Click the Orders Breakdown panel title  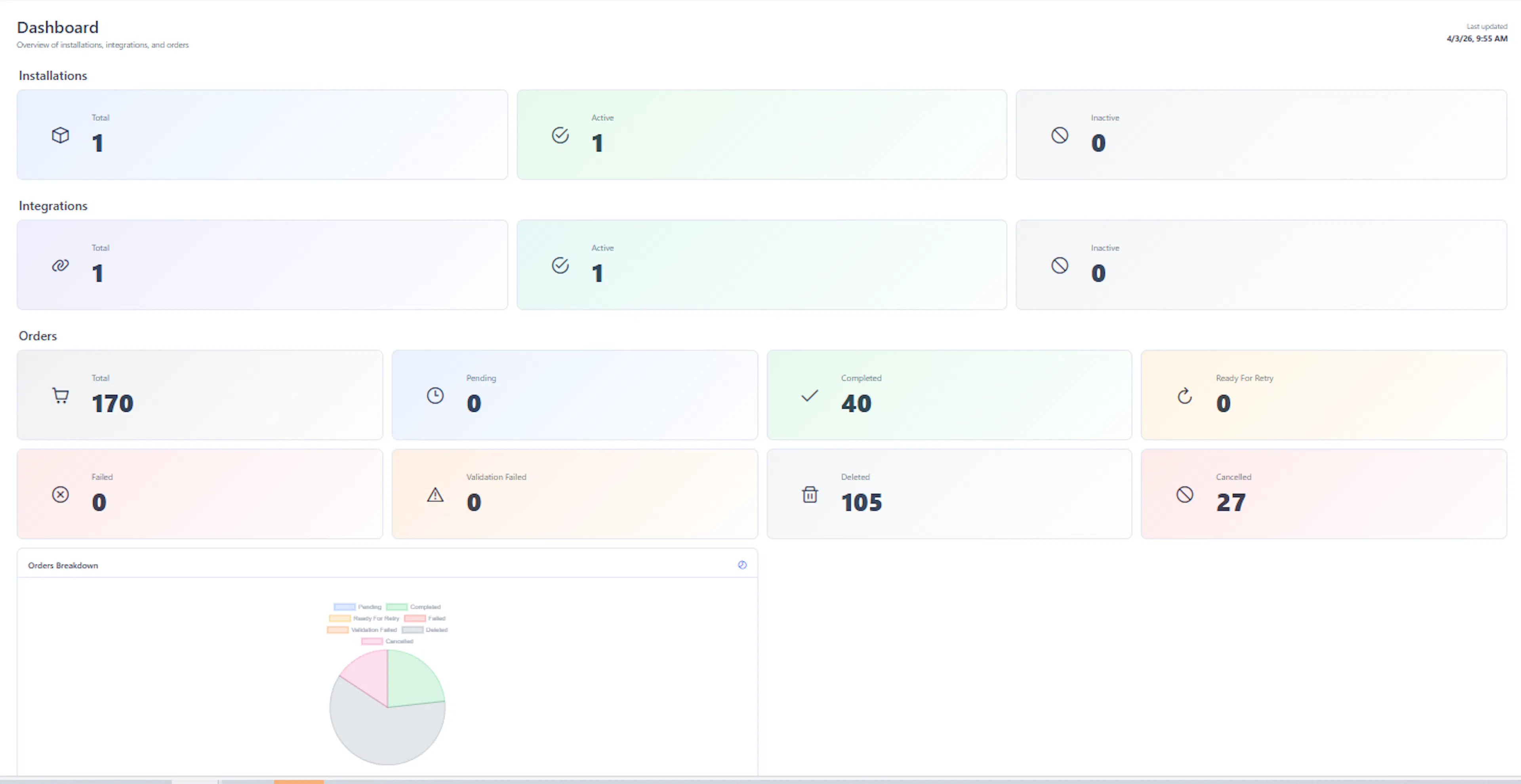click(63, 565)
